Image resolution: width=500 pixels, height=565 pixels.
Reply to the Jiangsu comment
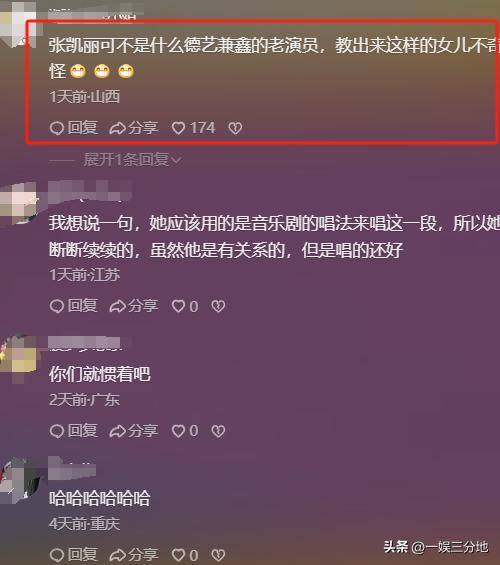[73, 306]
